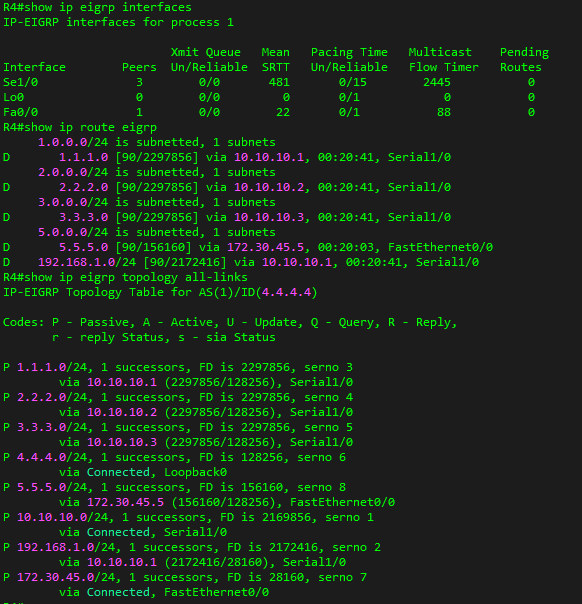Click topology entry '3.3.3.0/24'
This screenshot has height=604, width=582.
[52, 428]
